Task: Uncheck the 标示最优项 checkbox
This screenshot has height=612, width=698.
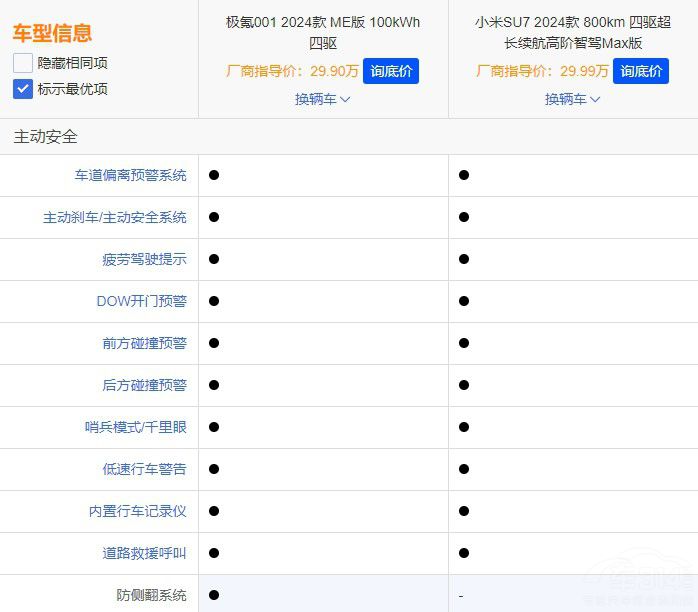Action: click(x=23, y=89)
